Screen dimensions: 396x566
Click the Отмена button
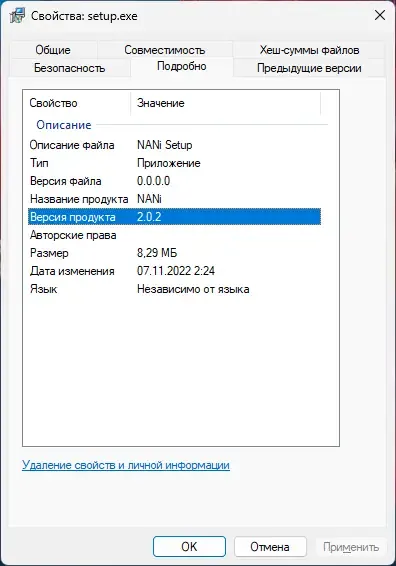pos(270,547)
